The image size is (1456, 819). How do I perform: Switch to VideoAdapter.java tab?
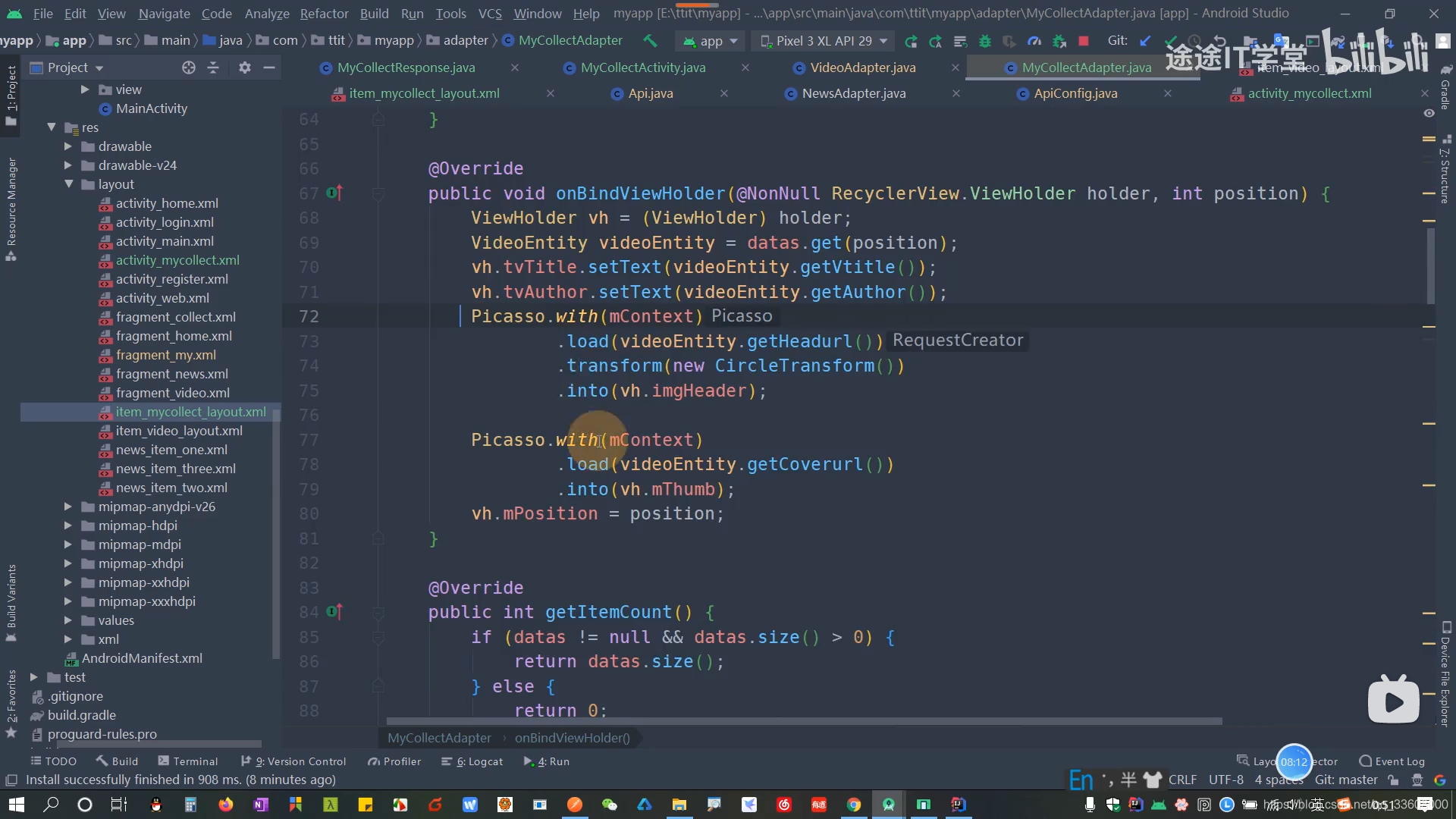coord(863,67)
